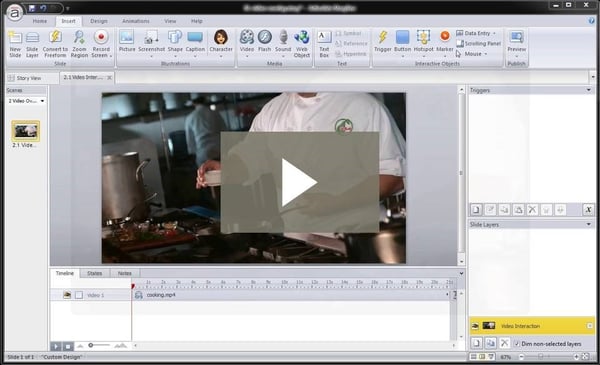Click the Hotspot icon
Screen dimensions: 600x365
(x=424, y=37)
